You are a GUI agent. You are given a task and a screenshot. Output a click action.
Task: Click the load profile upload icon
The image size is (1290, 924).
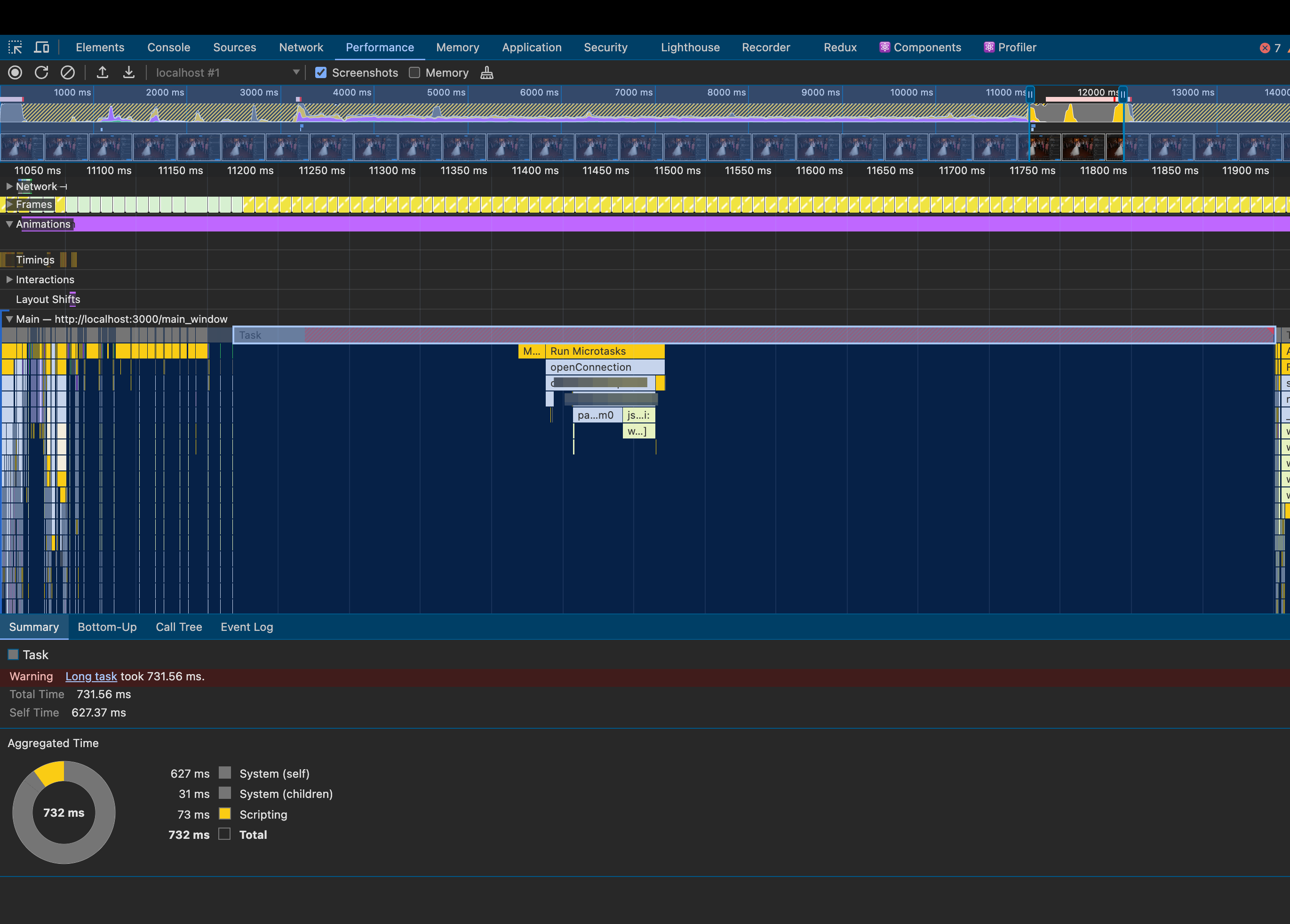pyautogui.click(x=103, y=73)
